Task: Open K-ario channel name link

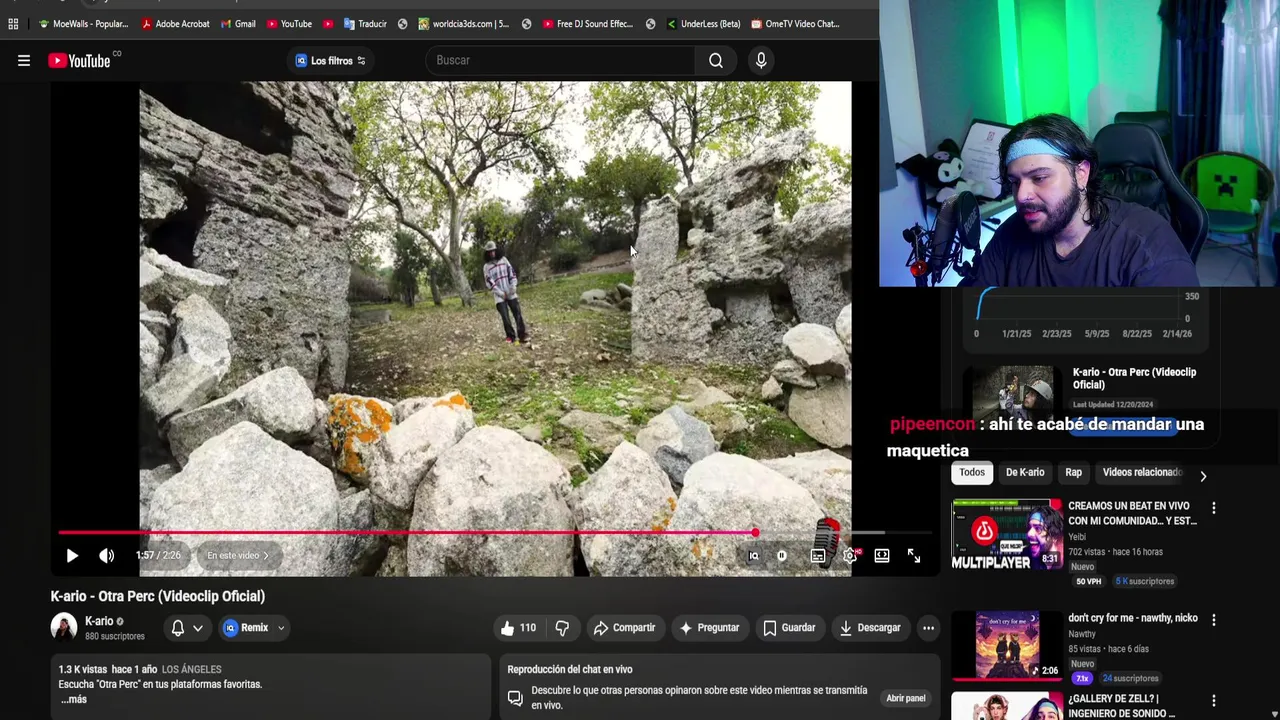Action: click(x=99, y=621)
